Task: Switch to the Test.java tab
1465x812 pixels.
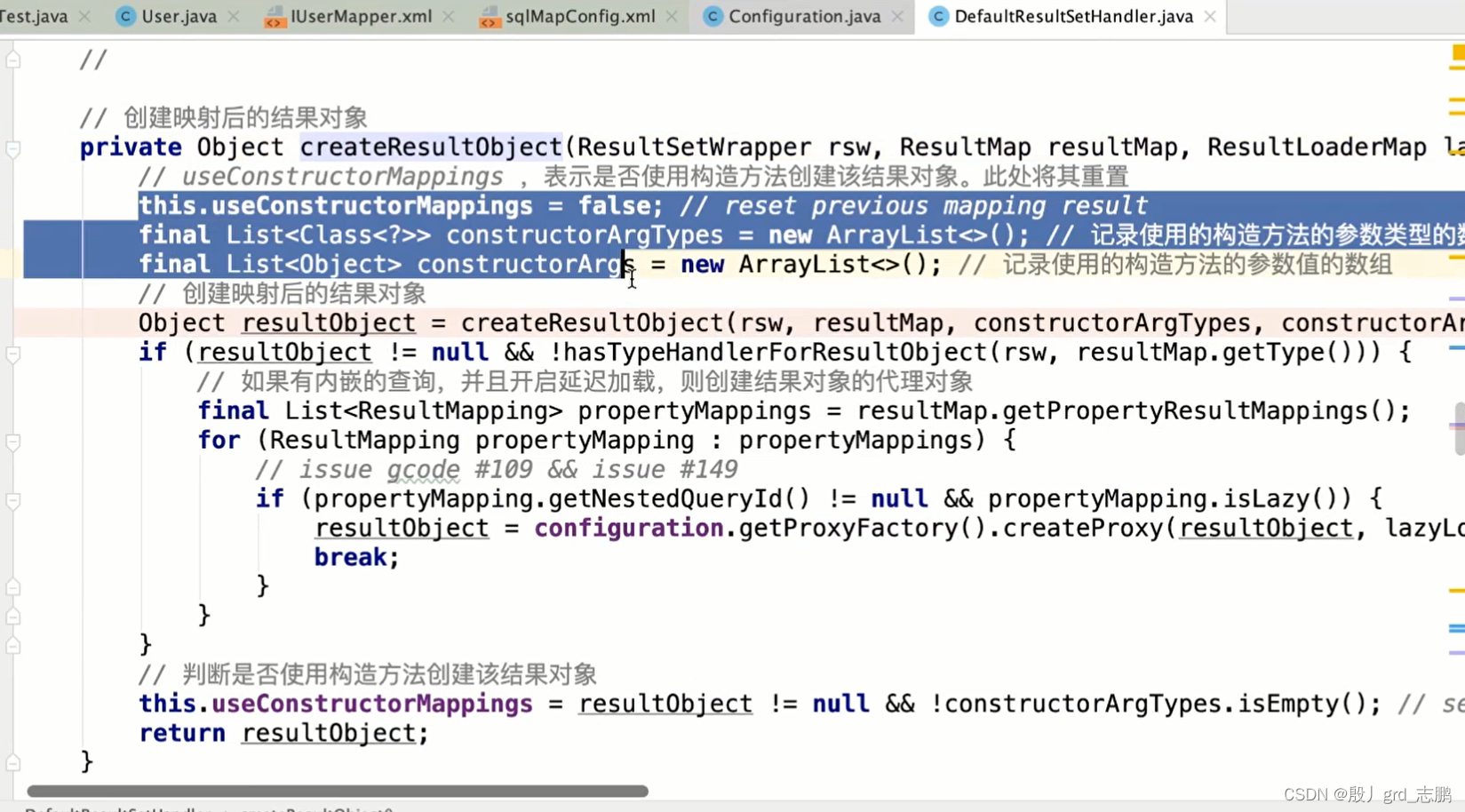Action: (x=34, y=16)
